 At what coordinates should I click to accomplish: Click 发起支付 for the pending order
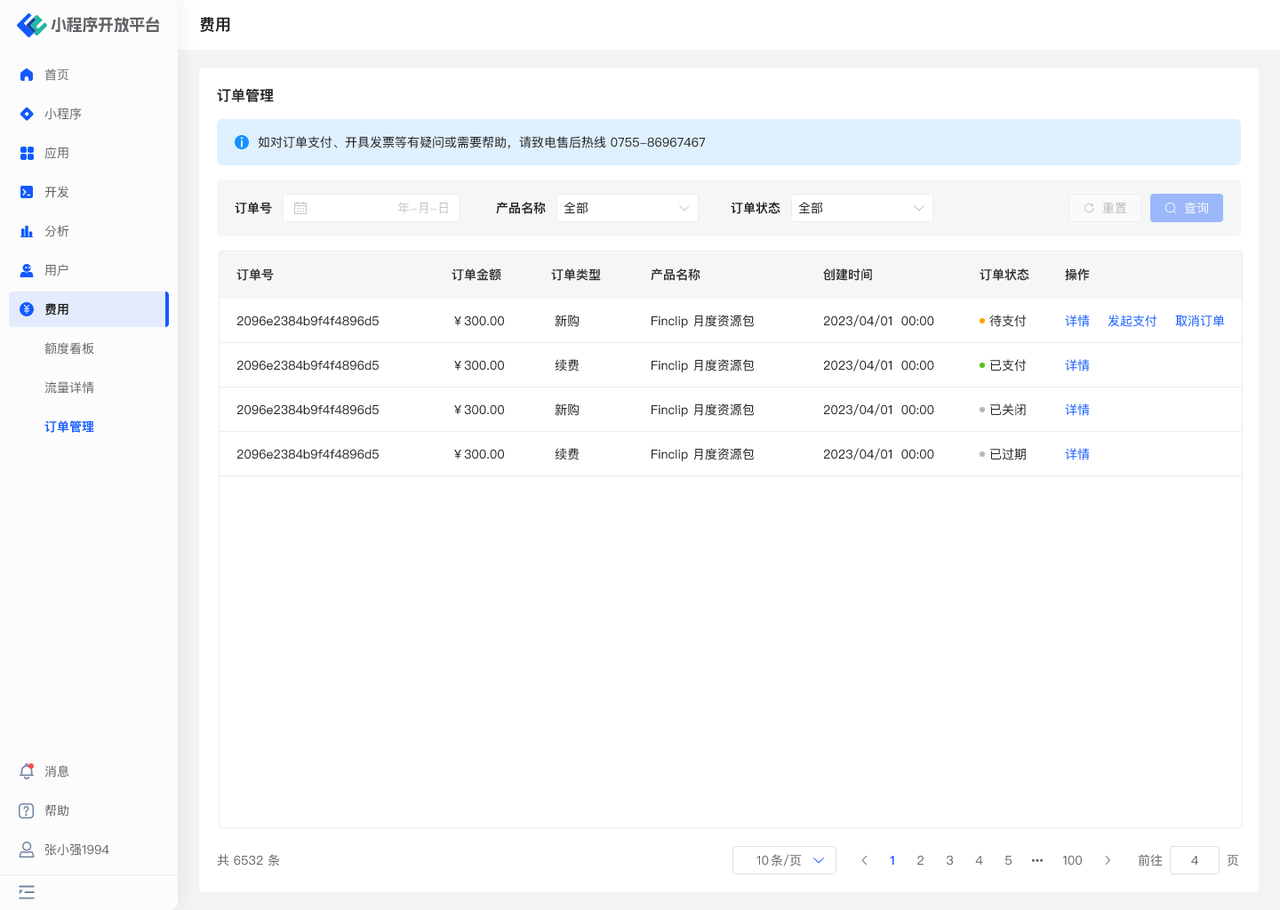point(1132,321)
